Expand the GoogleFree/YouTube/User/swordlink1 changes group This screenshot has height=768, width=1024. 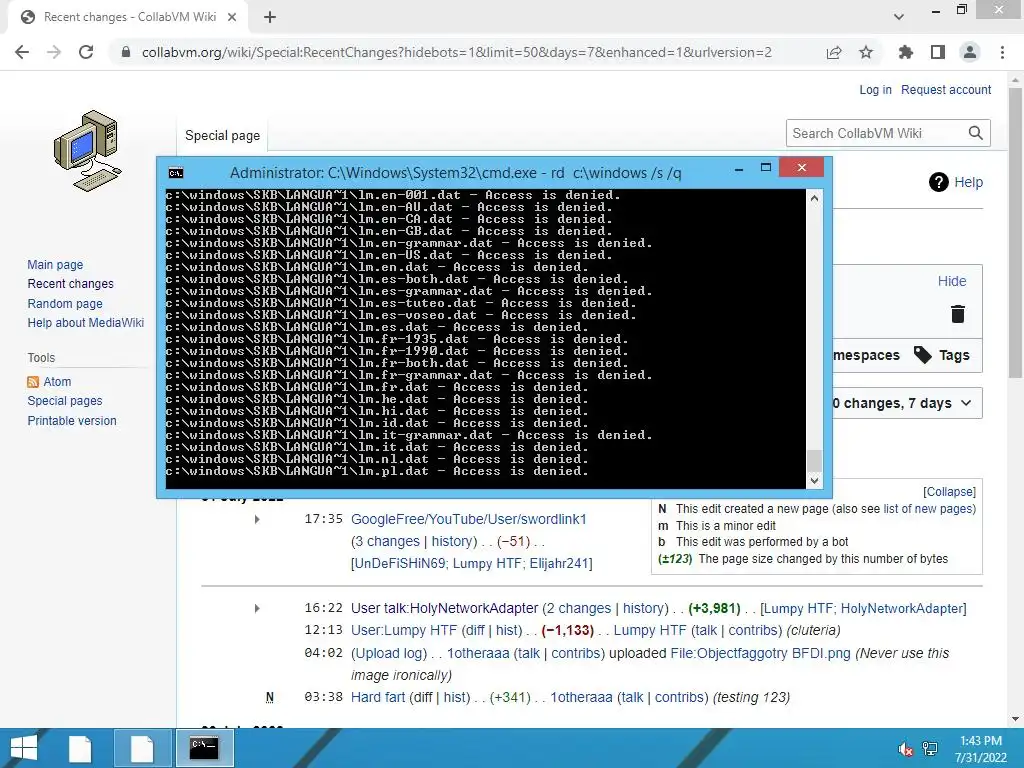[257, 520]
